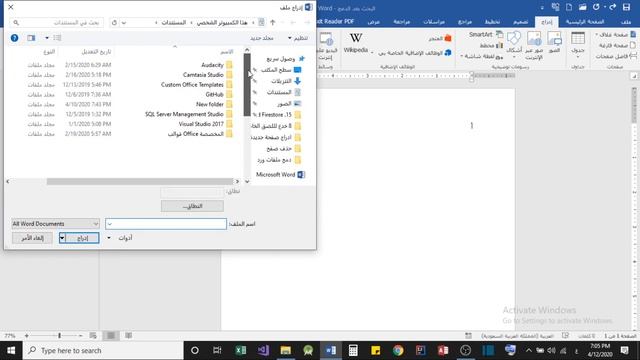Click the up-arrow folder navigation icon in the dialog
The width and height of the screenshot is (640, 360).
tap(273, 22)
